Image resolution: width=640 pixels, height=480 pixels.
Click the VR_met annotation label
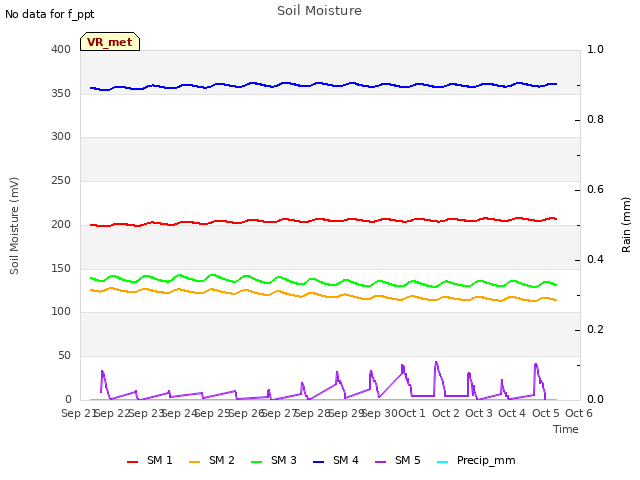110,42
